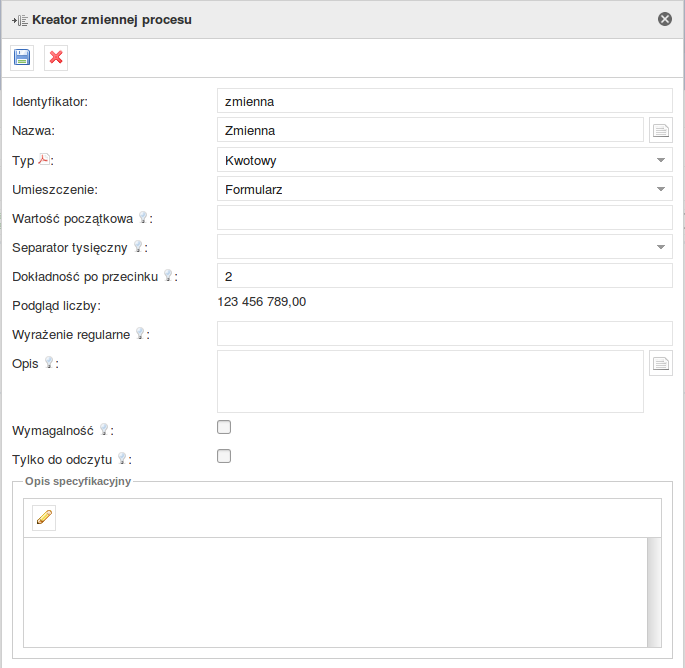
Task: Click the Identyfikator input field
Action: click(444, 101)
